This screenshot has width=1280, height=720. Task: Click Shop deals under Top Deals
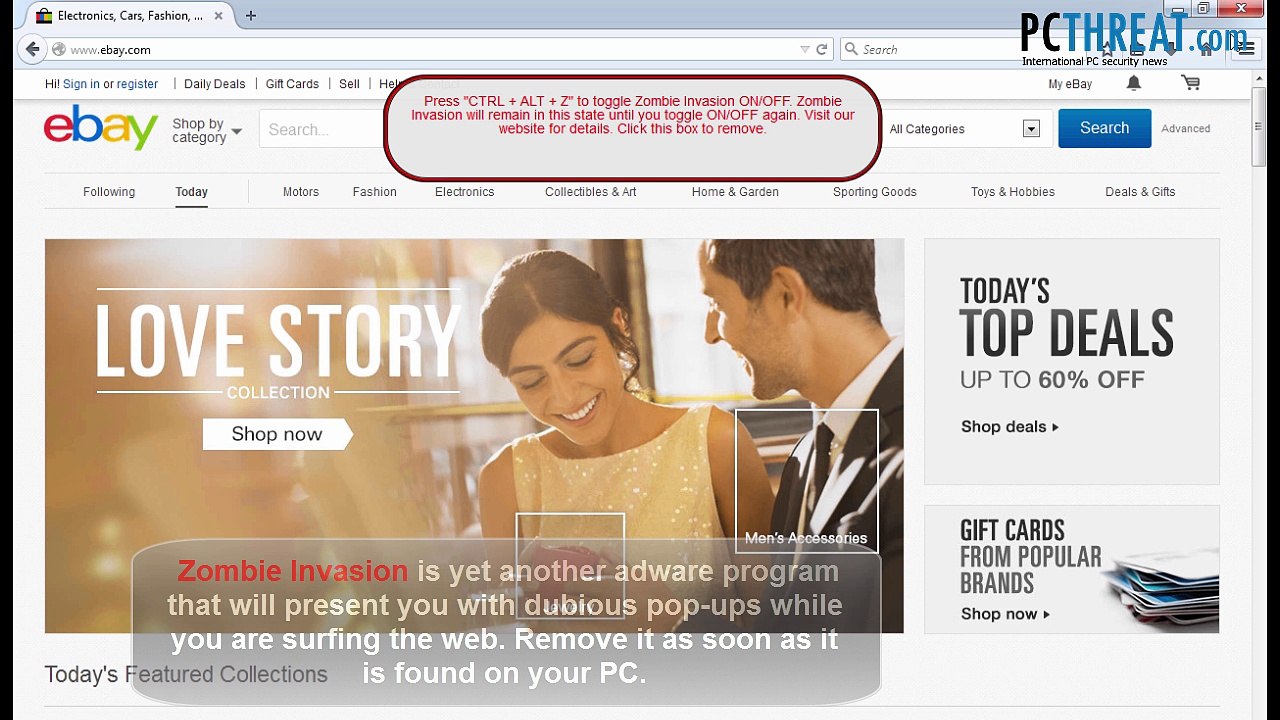coord(1010,427)
